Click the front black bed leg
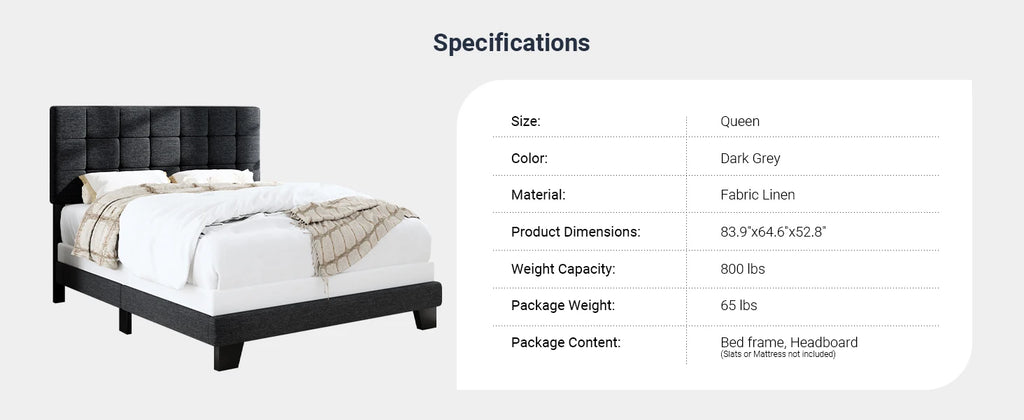The height and width of the screenshot is (420, 1024). point(228,357)
